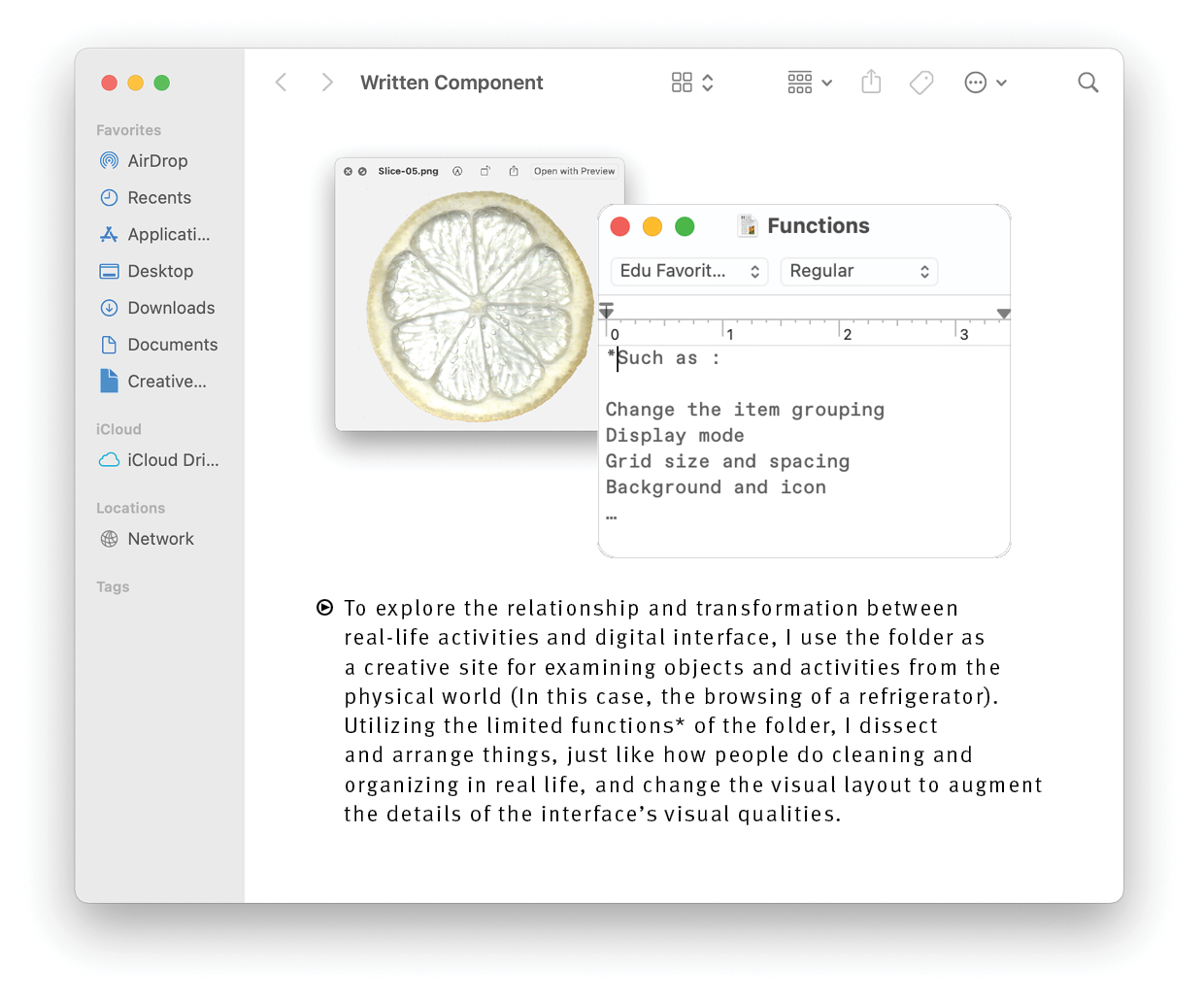This screenshot has width=1204, height=1001.
Task: Click the Share icon in Quick Look preview
Action: click(x=514, y=171)
